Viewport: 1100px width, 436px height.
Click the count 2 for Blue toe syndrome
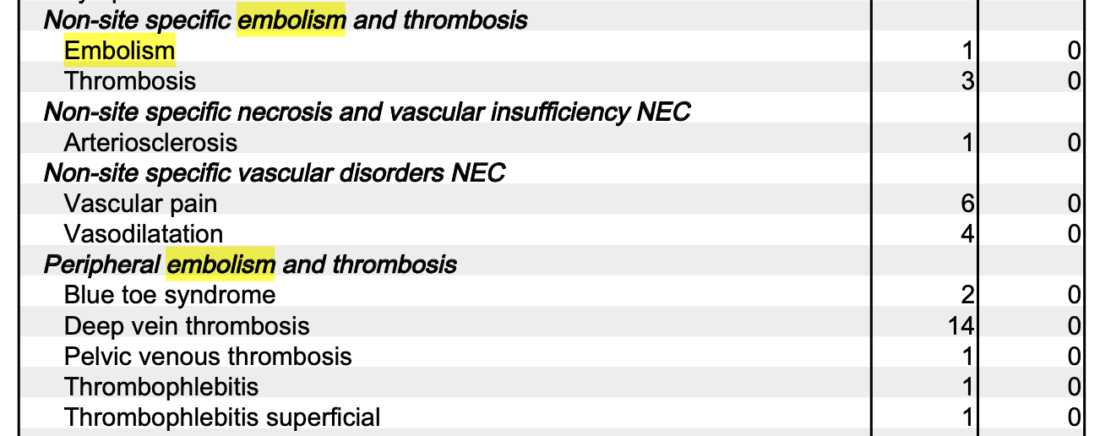coord(967,295)
